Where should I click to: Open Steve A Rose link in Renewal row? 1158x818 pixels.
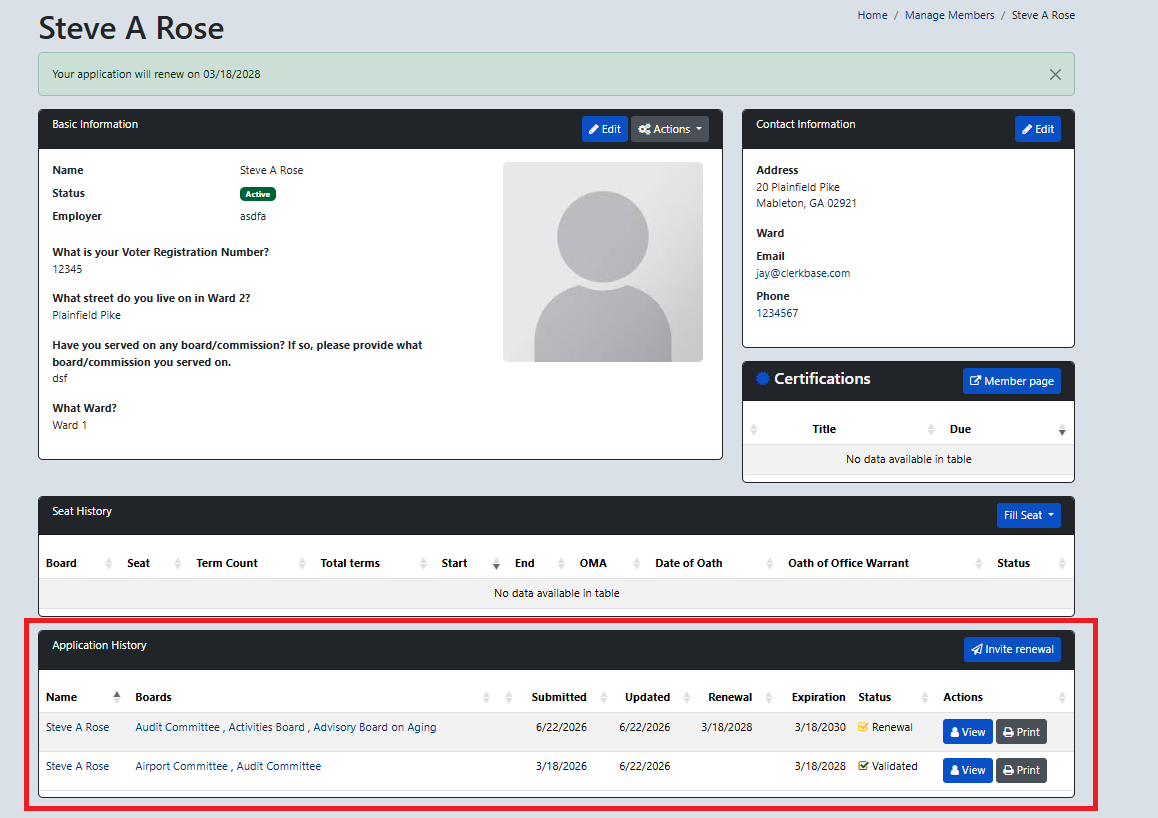(78, 727)
